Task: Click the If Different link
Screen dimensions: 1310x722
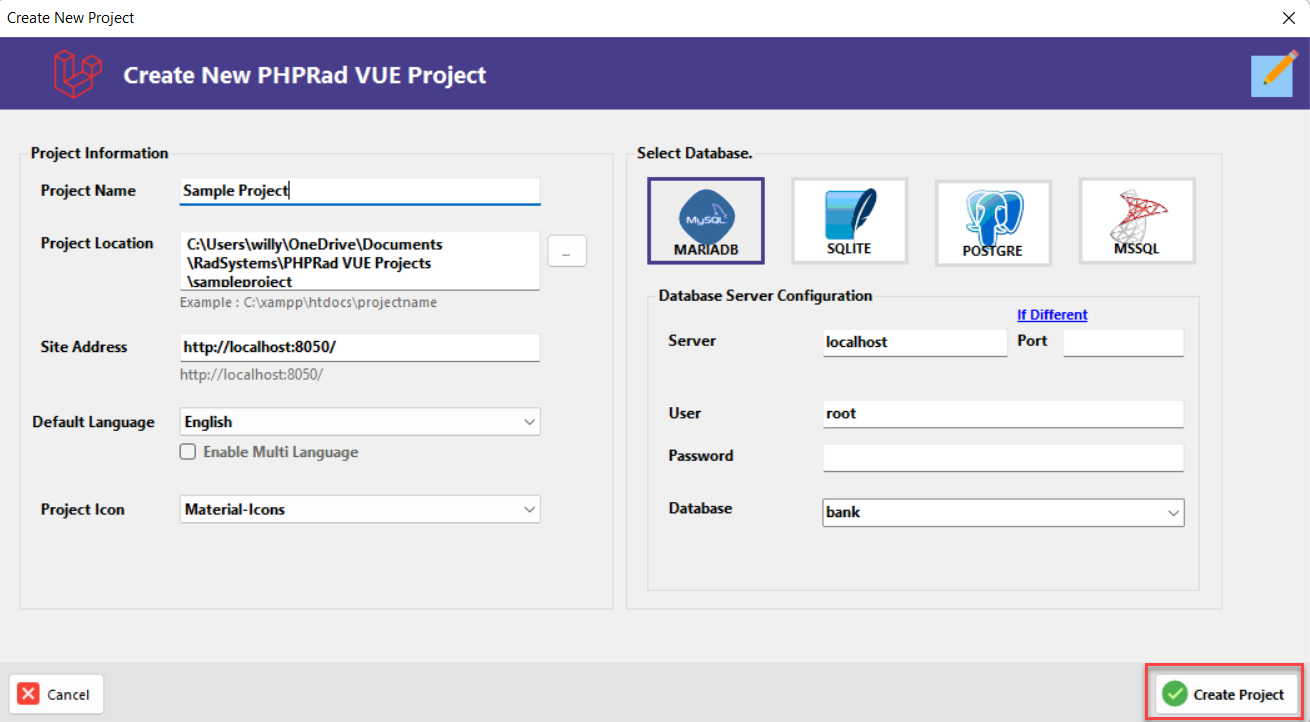Action: 1052,314
